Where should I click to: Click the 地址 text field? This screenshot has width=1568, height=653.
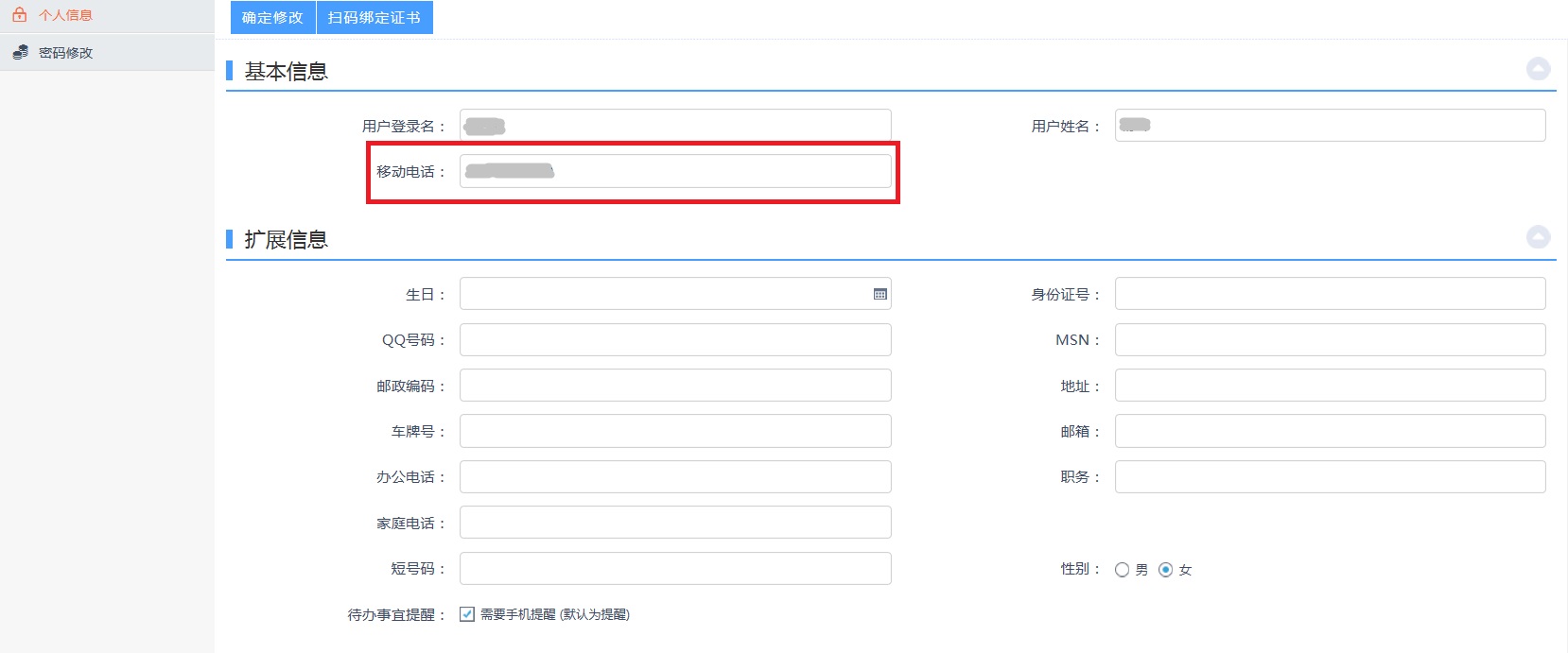(1330, 386)
